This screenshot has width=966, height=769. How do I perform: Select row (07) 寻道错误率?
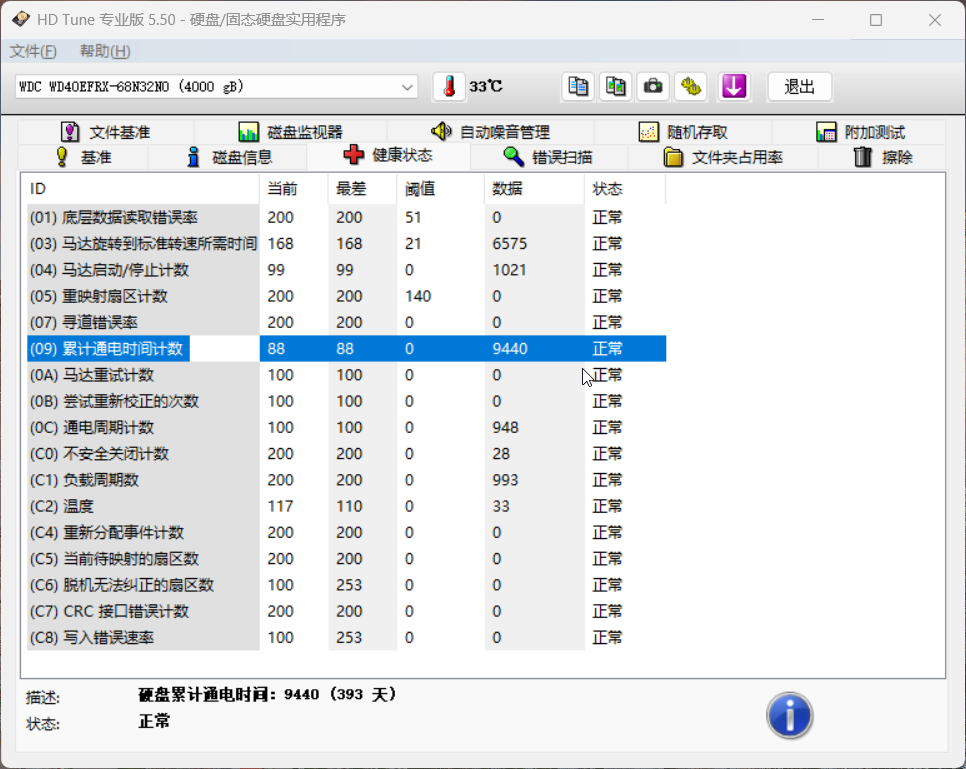(x=347, y=322)
